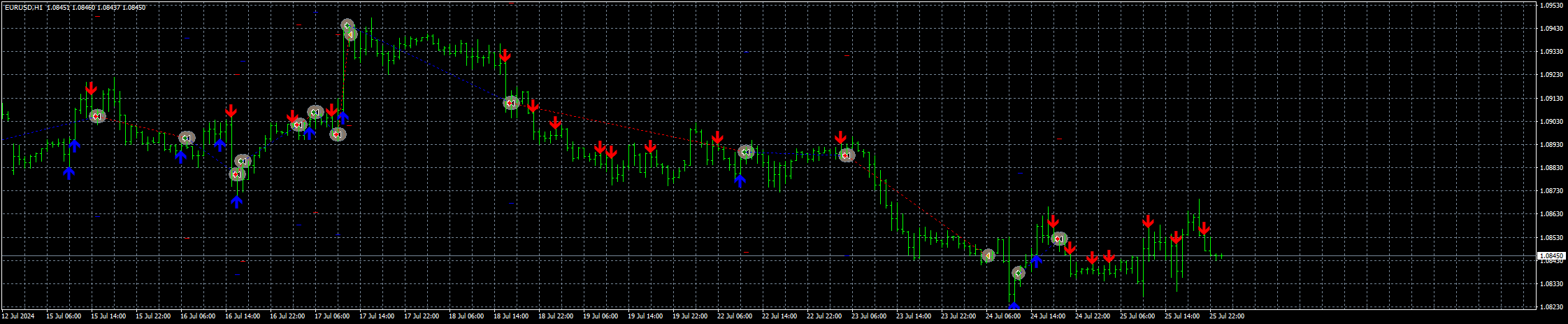Select green marker circle near 1.08330 after 24 Jul 06:00
The image size is (1568, 324).
pyautogui.click(x=1019, y=273)
